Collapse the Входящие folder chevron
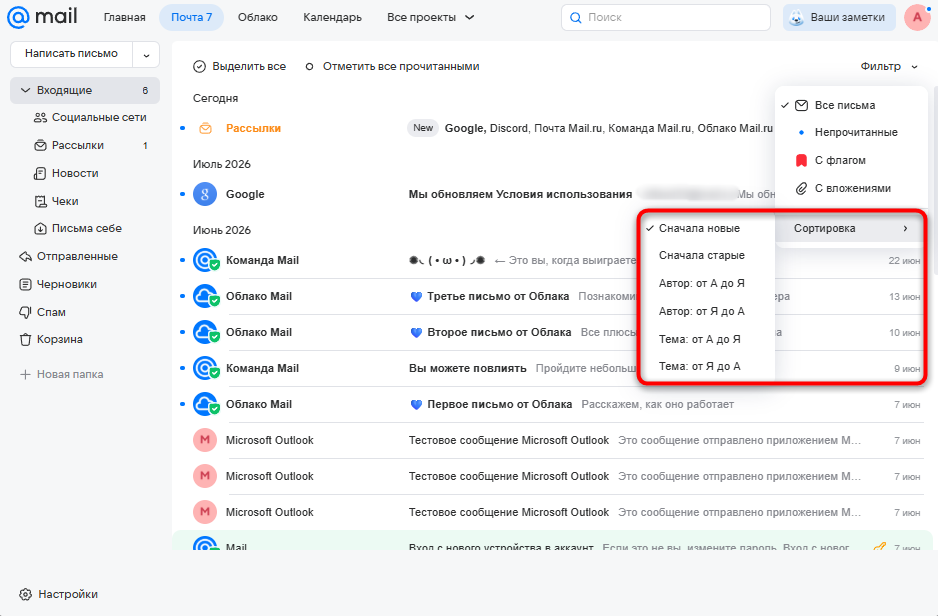This screenshot has height=616, width=938. 25,90
